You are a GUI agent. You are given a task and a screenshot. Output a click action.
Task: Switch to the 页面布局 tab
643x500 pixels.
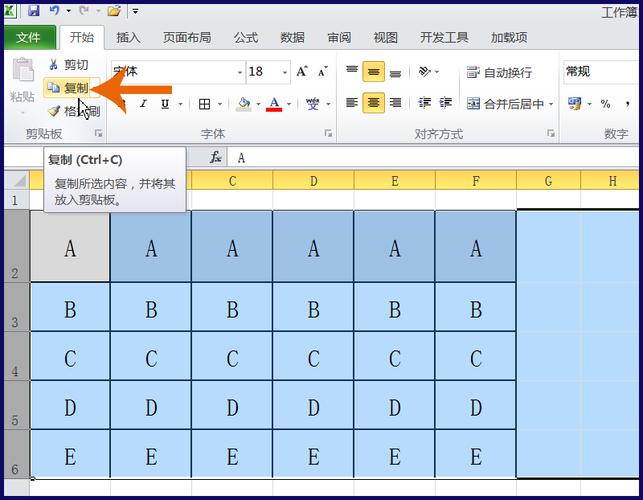187,38
